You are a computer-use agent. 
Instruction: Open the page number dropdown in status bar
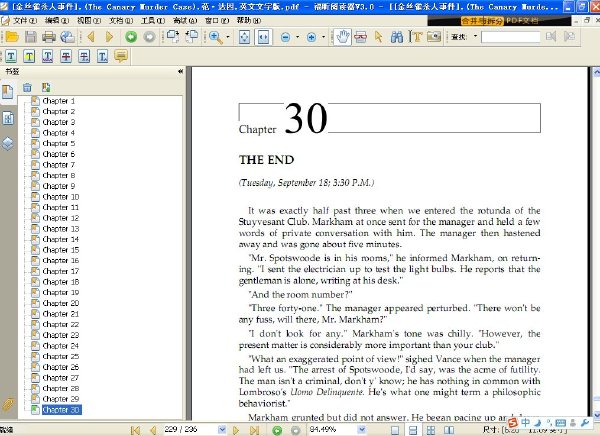(222, 430)
